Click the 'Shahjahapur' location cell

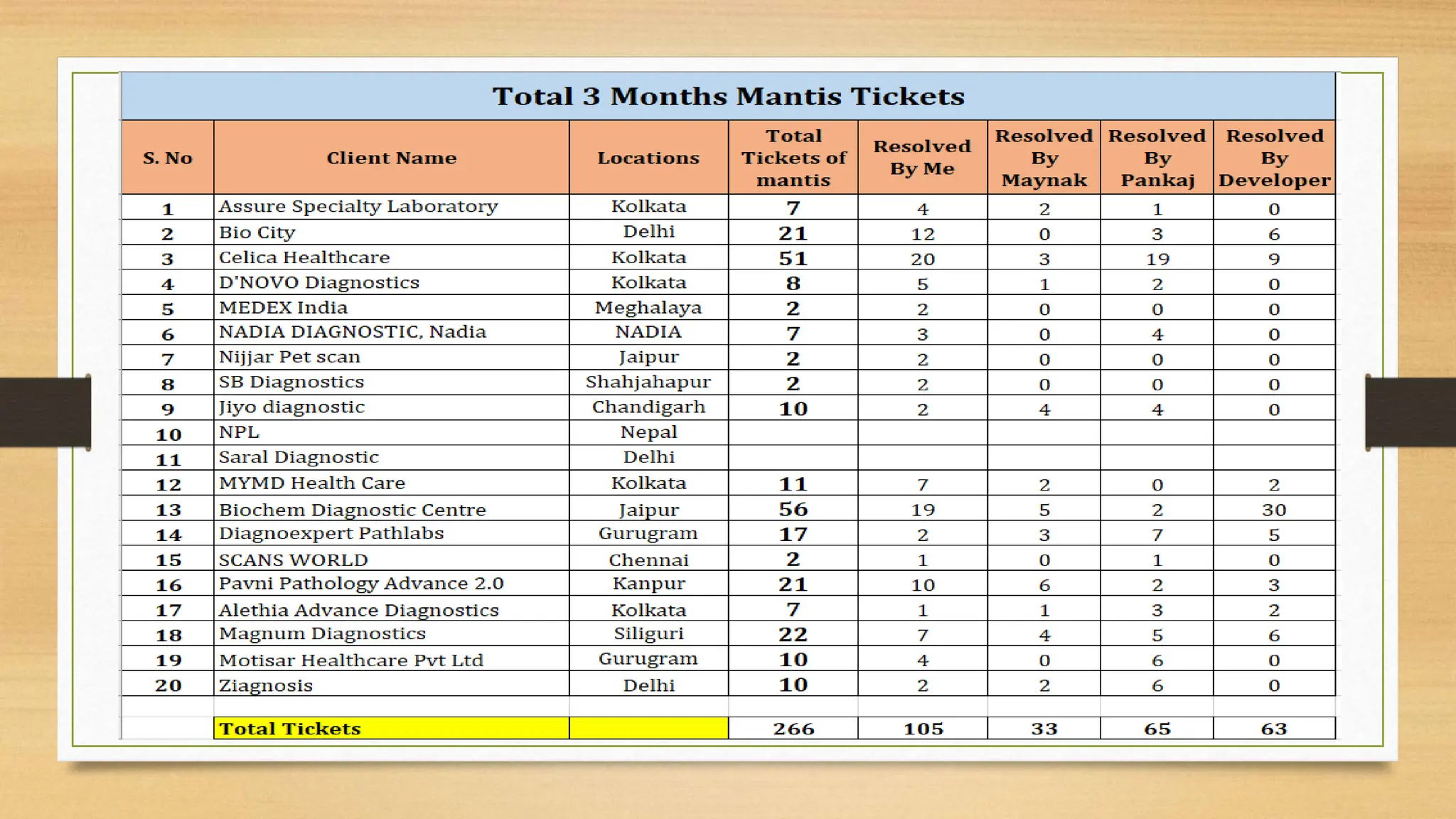point(648,382)
